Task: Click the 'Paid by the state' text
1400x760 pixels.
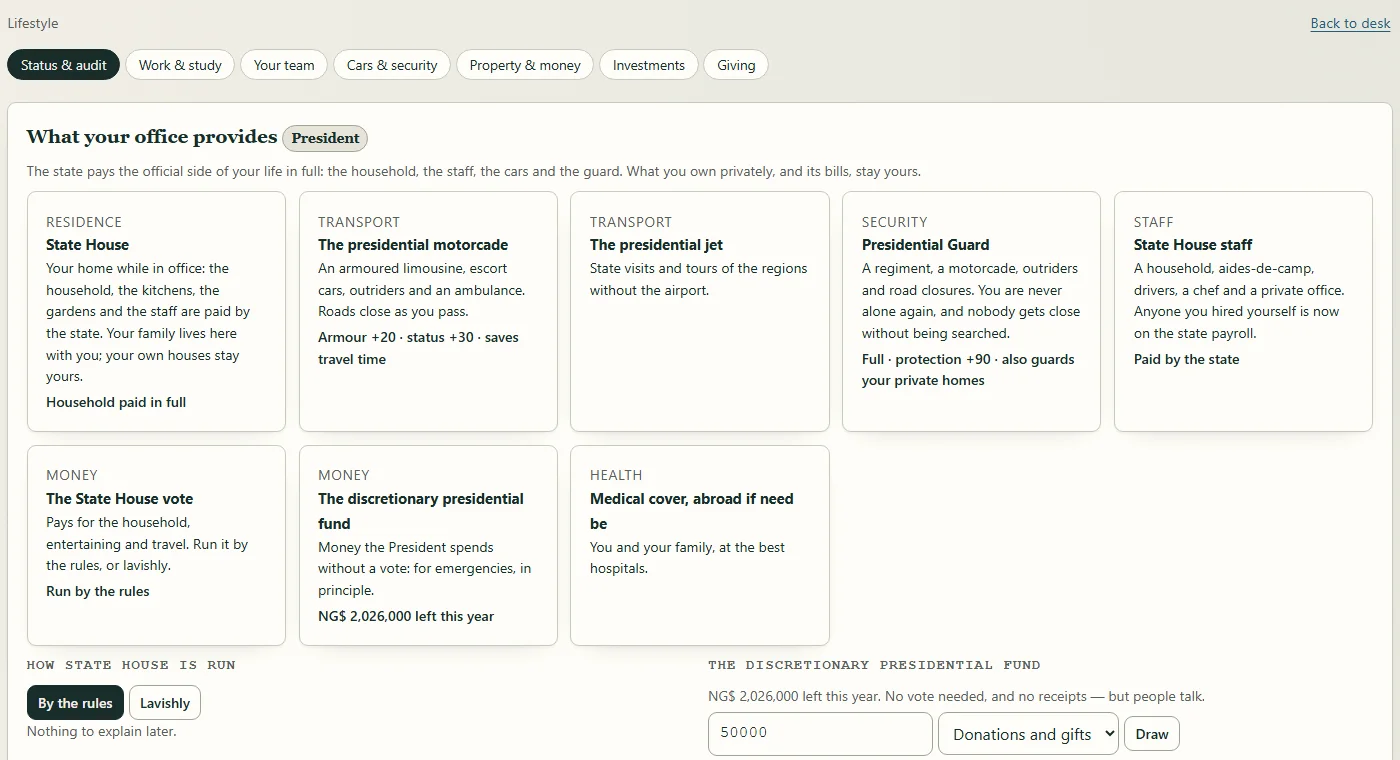Action: click(1186, 359)
